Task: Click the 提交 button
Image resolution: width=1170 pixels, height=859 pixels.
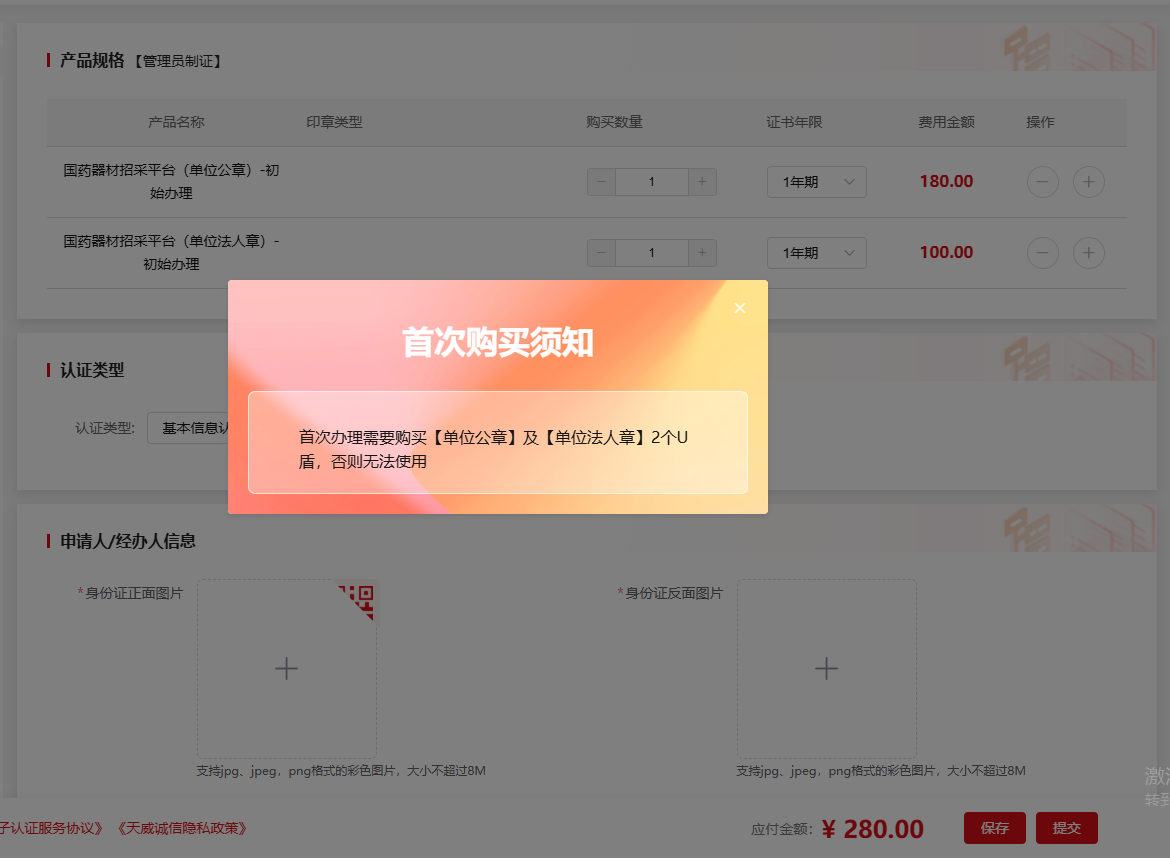Action: 1066,828
